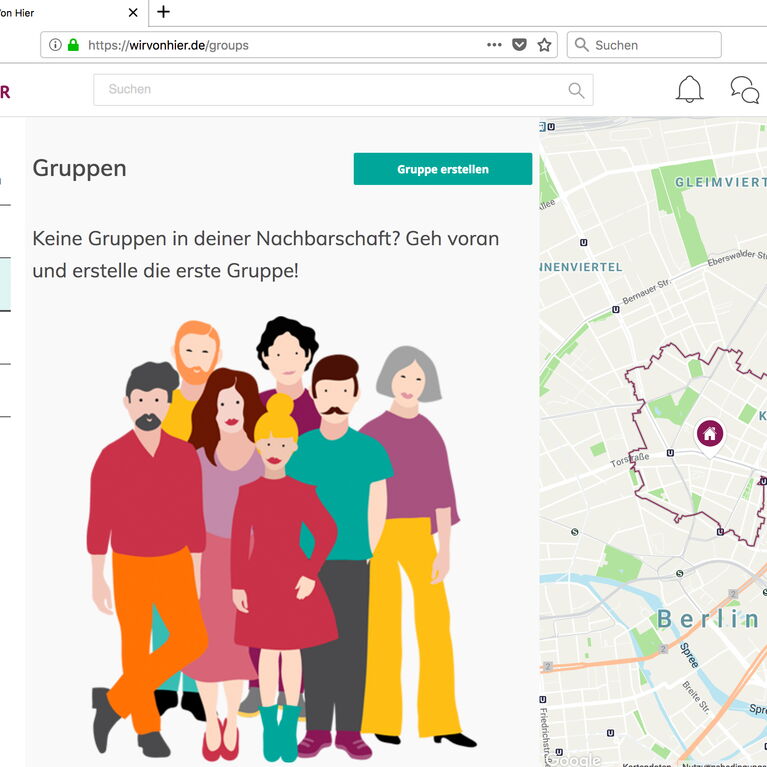Open messages chat bubbles icon
The width and height of the screenshot is (767, 767).
pyautogui.click(x=744, y=90)
